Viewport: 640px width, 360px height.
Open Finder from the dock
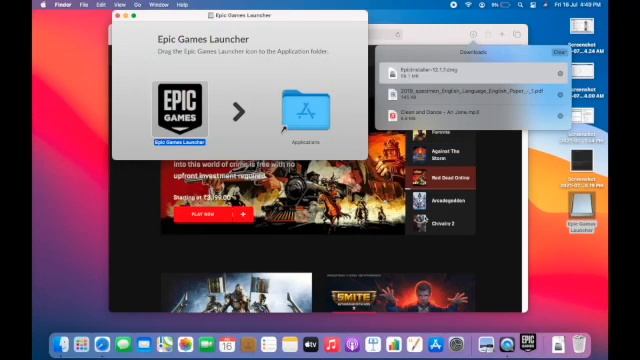coord(61,344)
